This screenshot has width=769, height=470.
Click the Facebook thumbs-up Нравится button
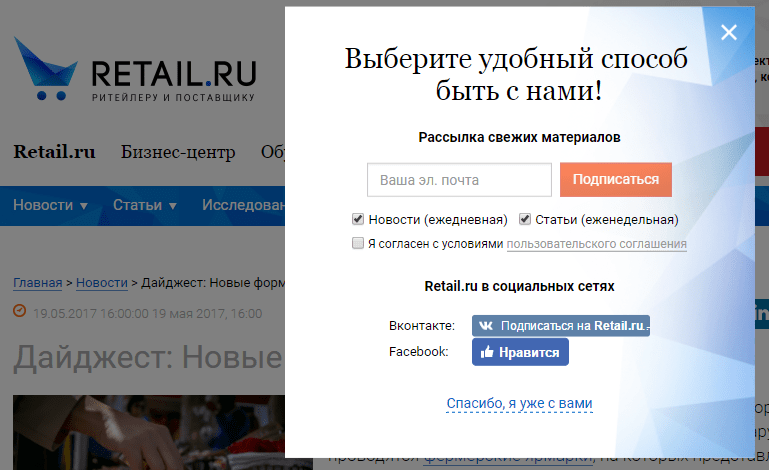(520, 352)
